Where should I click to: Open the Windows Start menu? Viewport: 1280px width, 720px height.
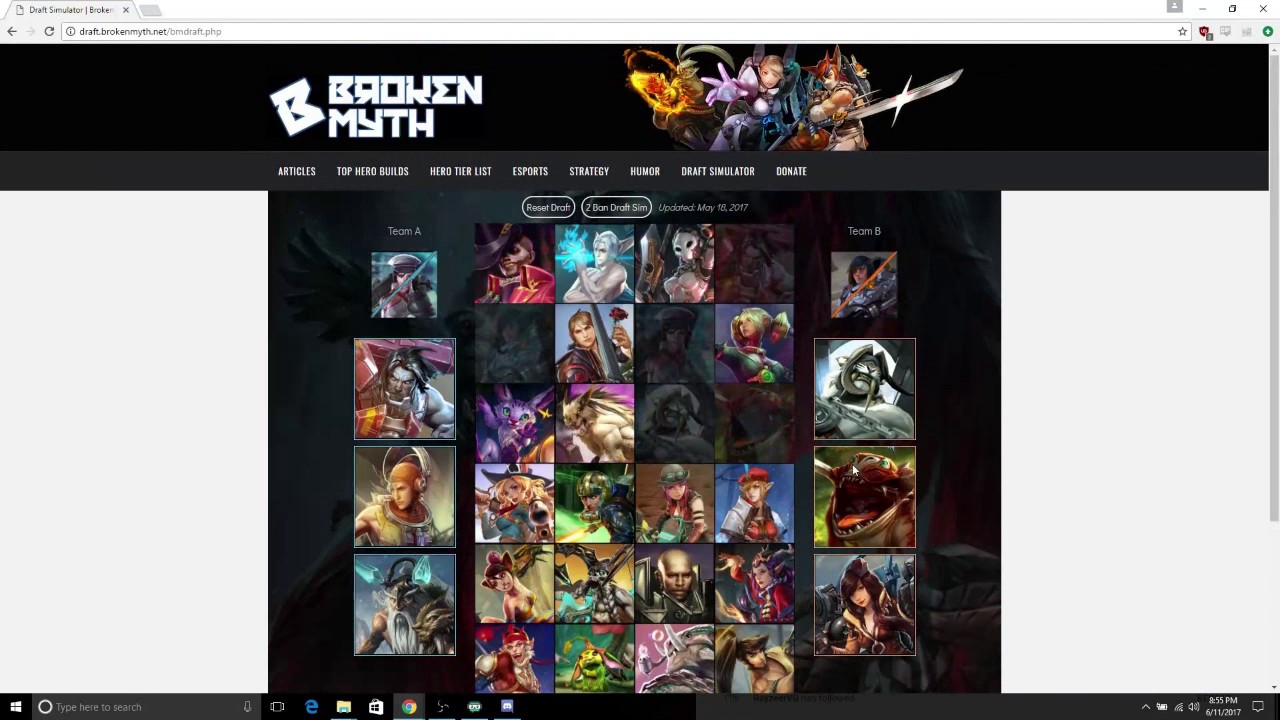pyautogui.click(x=15, y=706)
